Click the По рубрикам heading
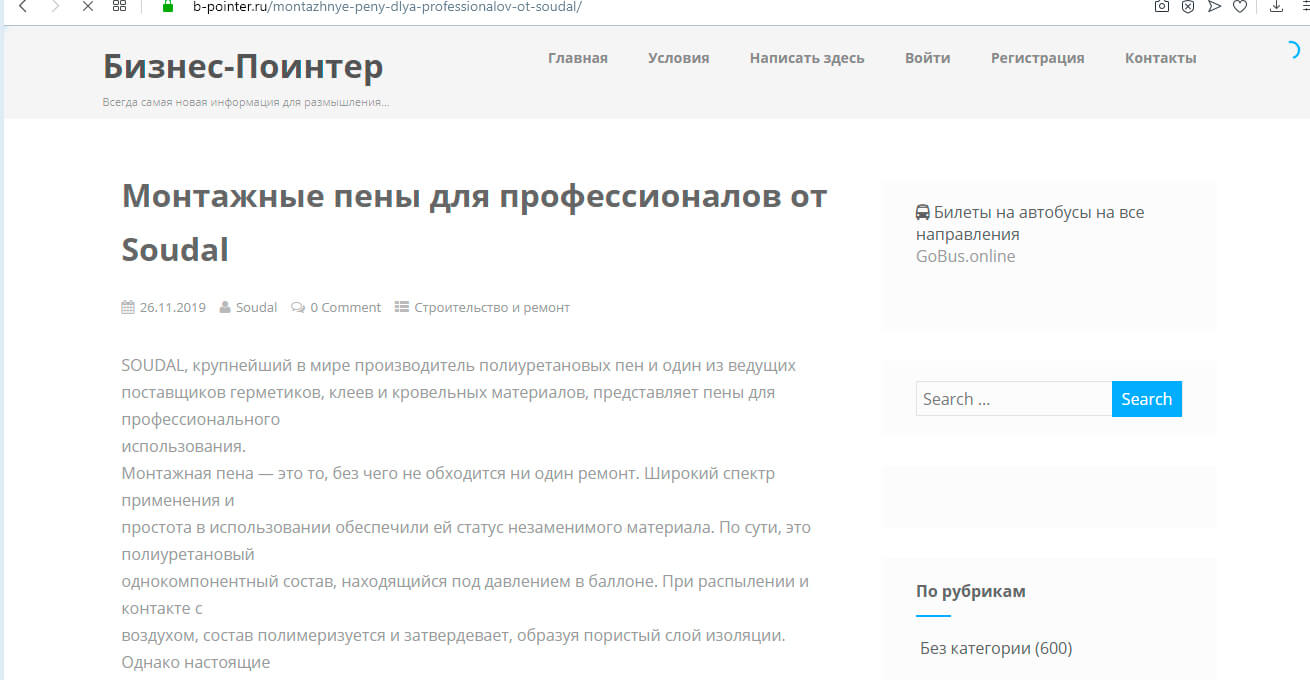 [971, 591]
